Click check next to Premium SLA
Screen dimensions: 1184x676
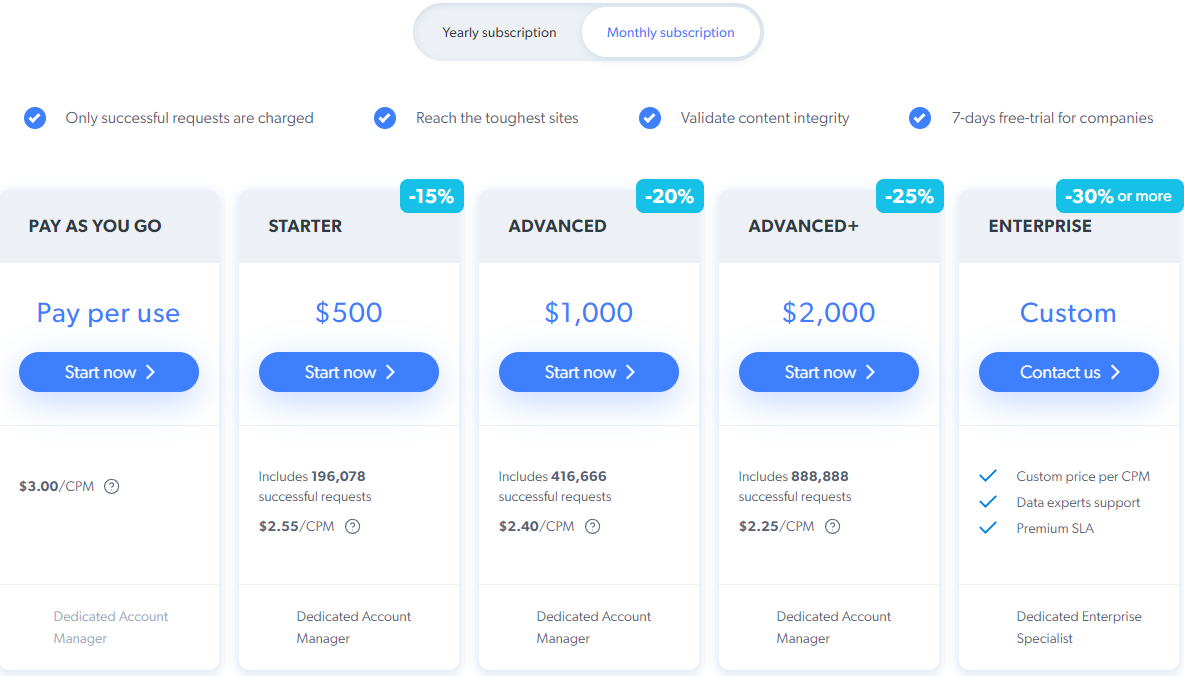point(988,528)
